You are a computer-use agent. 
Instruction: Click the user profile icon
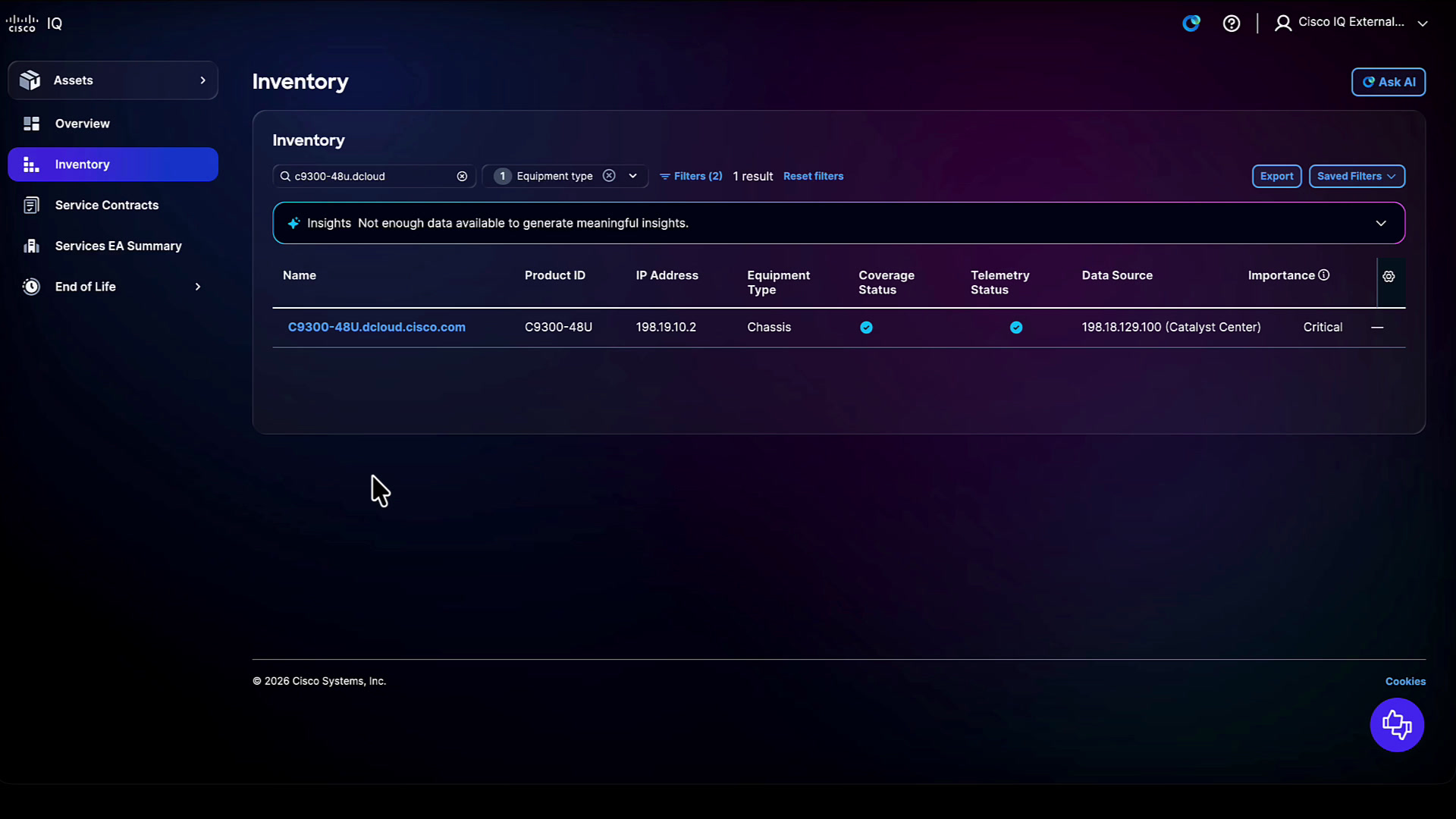coord(1283,24)
